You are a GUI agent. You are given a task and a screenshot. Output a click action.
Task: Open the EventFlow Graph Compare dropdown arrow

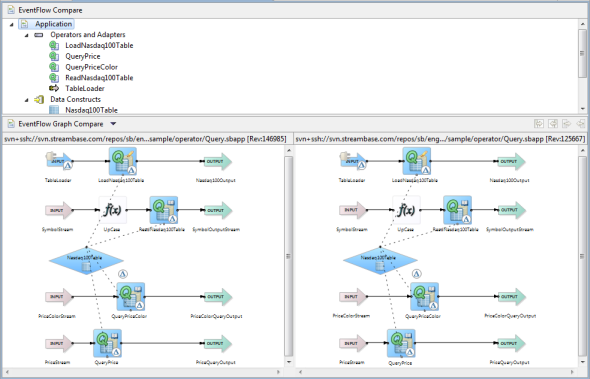pos(113,124)
